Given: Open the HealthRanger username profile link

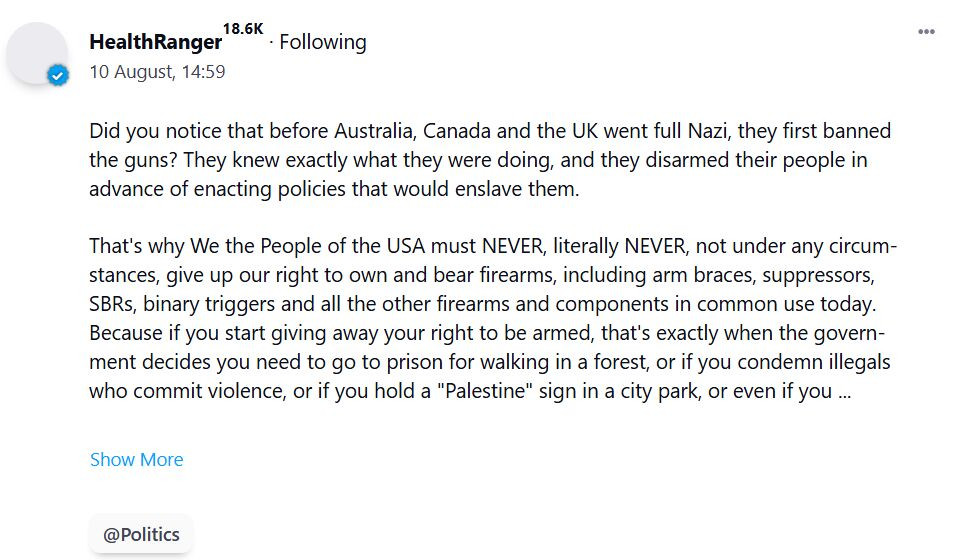Looking at the screenshot, I should [156, 42].
